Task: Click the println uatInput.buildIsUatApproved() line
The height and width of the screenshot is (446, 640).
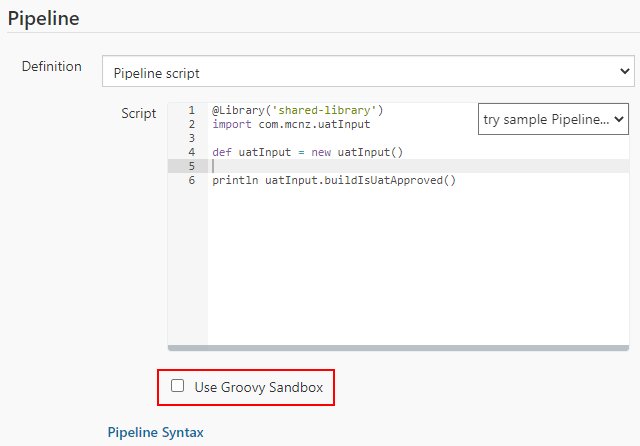Action: (x=333, y=180)
